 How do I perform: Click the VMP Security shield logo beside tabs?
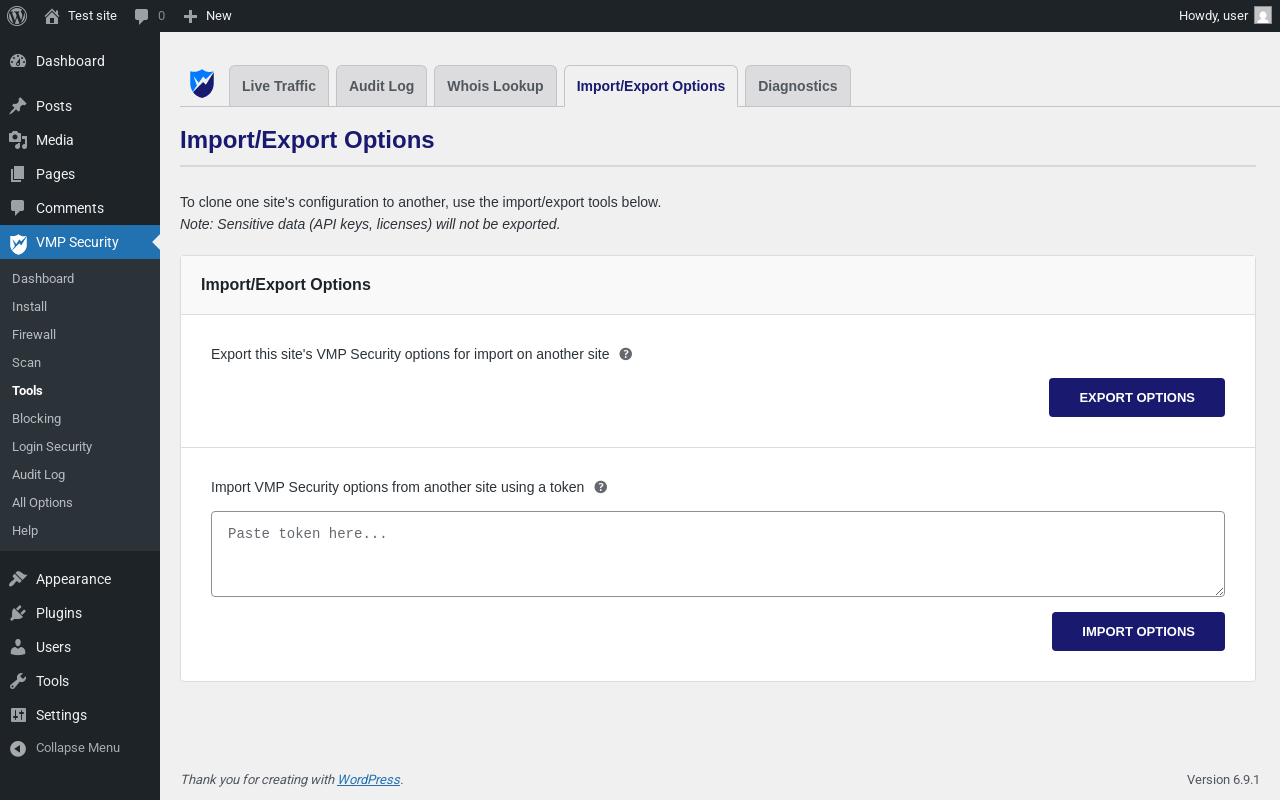(202, 83)
